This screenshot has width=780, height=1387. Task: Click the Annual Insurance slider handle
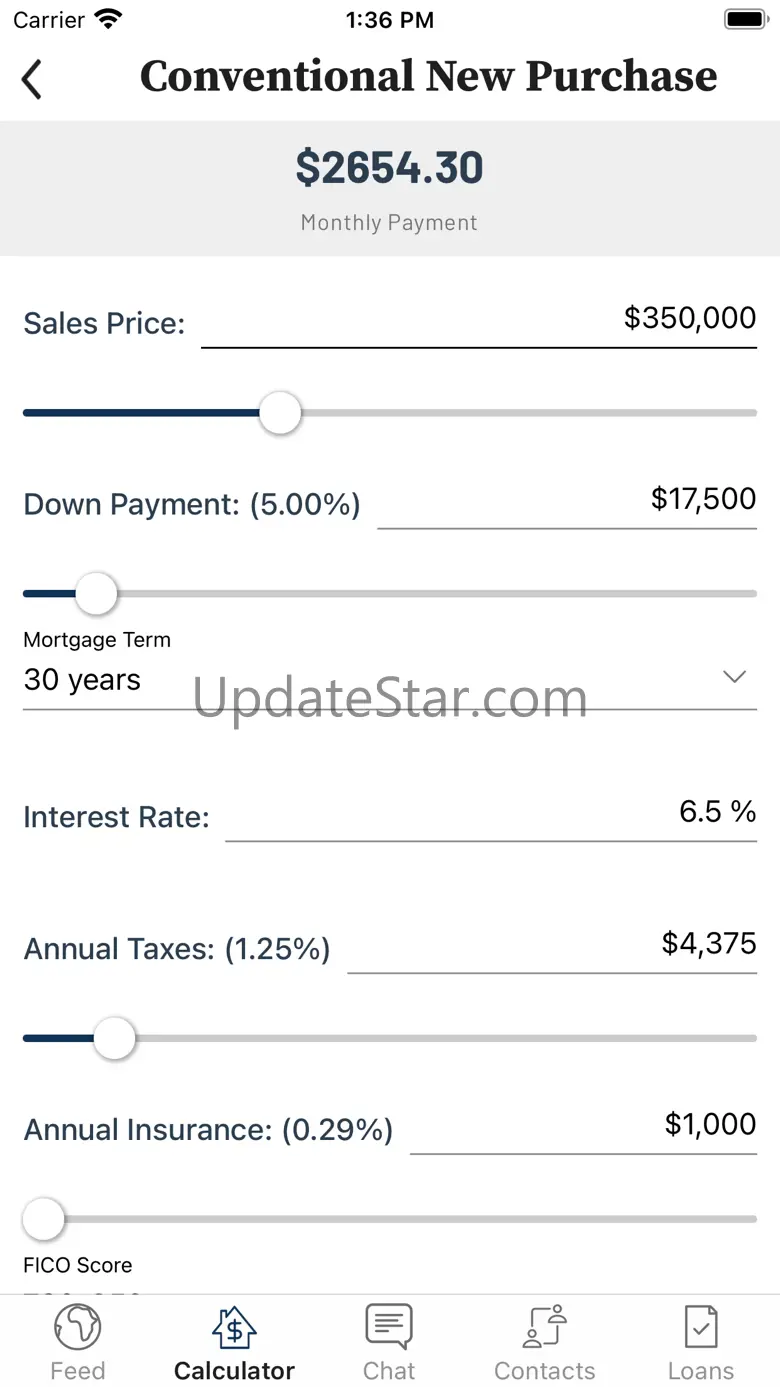pyautogui.click(x=44, y=1219)
